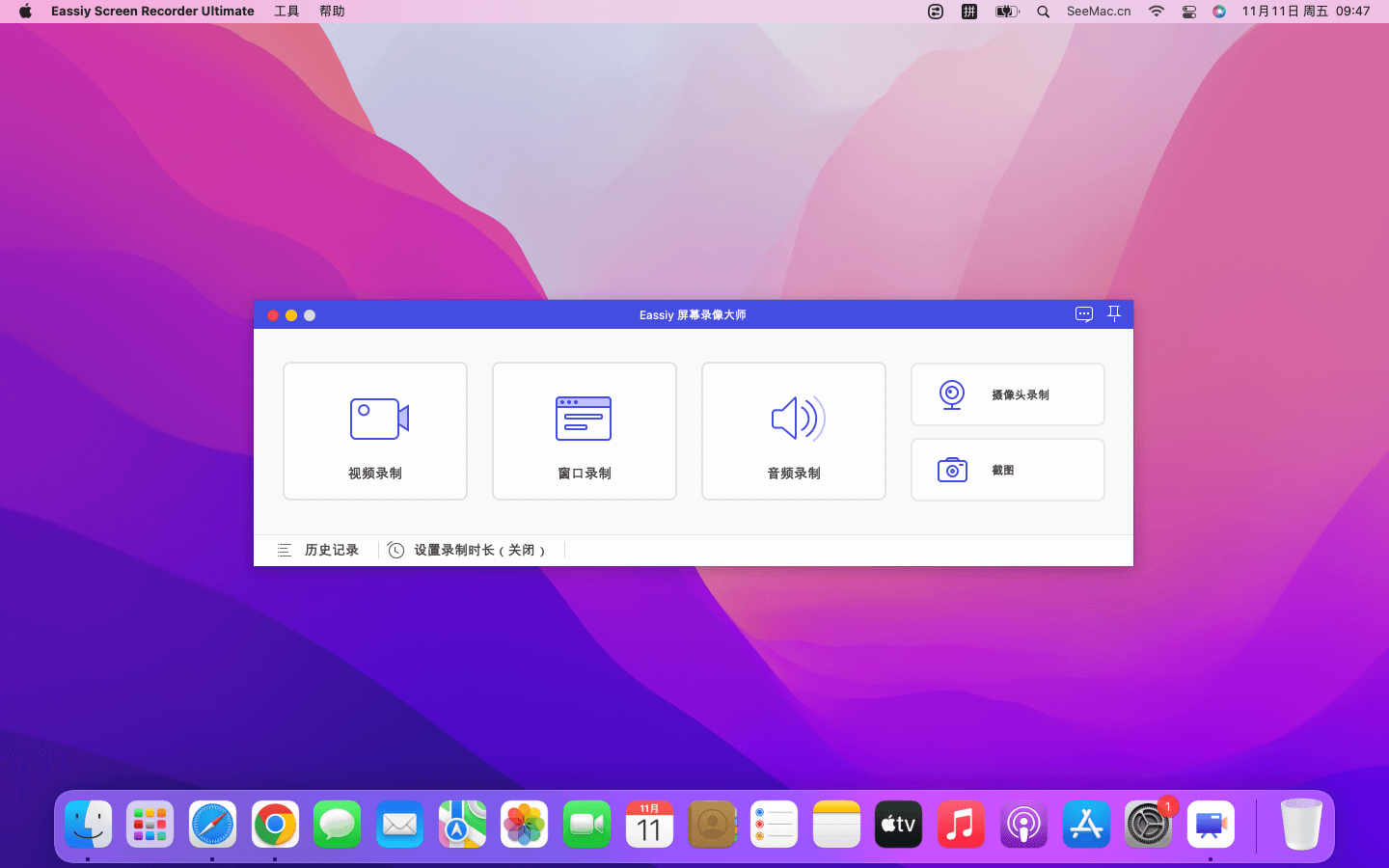Open the feedback chat bubble icon
The image size is (1389, 868).
coord(1084,314)
